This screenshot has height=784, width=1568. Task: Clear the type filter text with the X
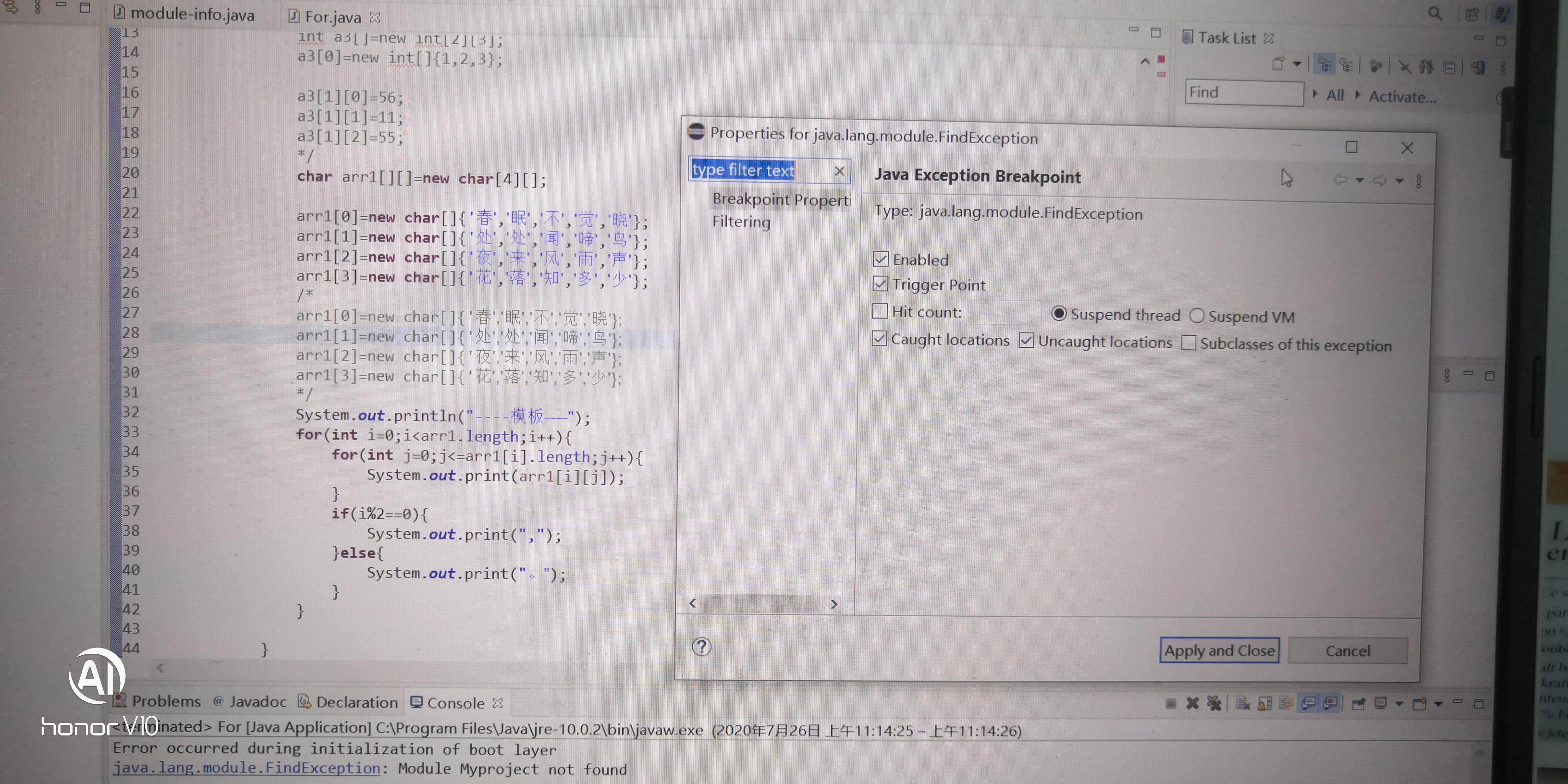pos(839,171)
